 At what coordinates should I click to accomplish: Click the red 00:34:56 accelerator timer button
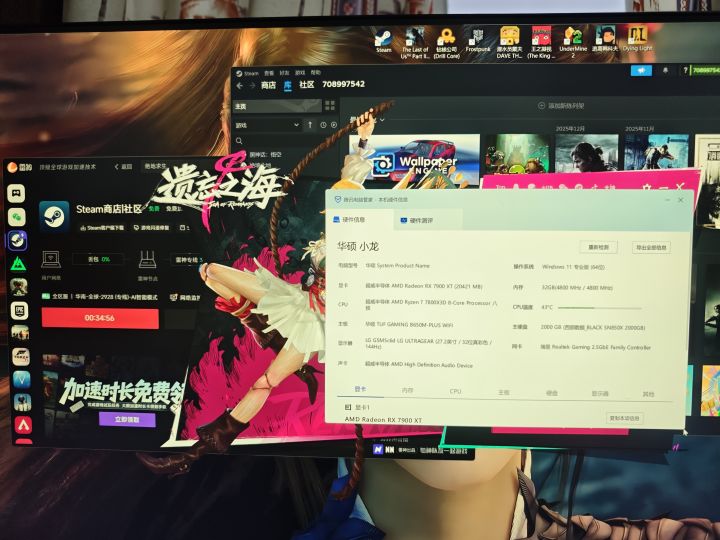(x=100, y=318)
